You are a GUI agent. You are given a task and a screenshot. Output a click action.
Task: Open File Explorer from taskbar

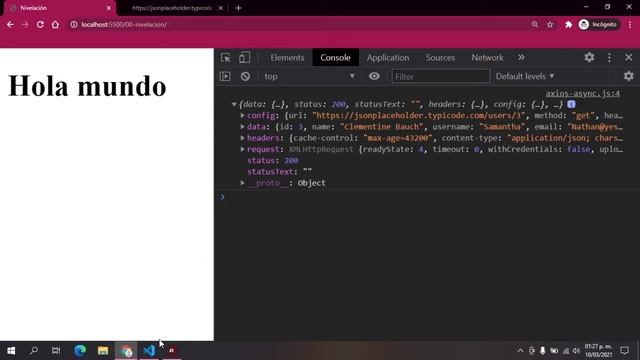click(x=103, y=351)
